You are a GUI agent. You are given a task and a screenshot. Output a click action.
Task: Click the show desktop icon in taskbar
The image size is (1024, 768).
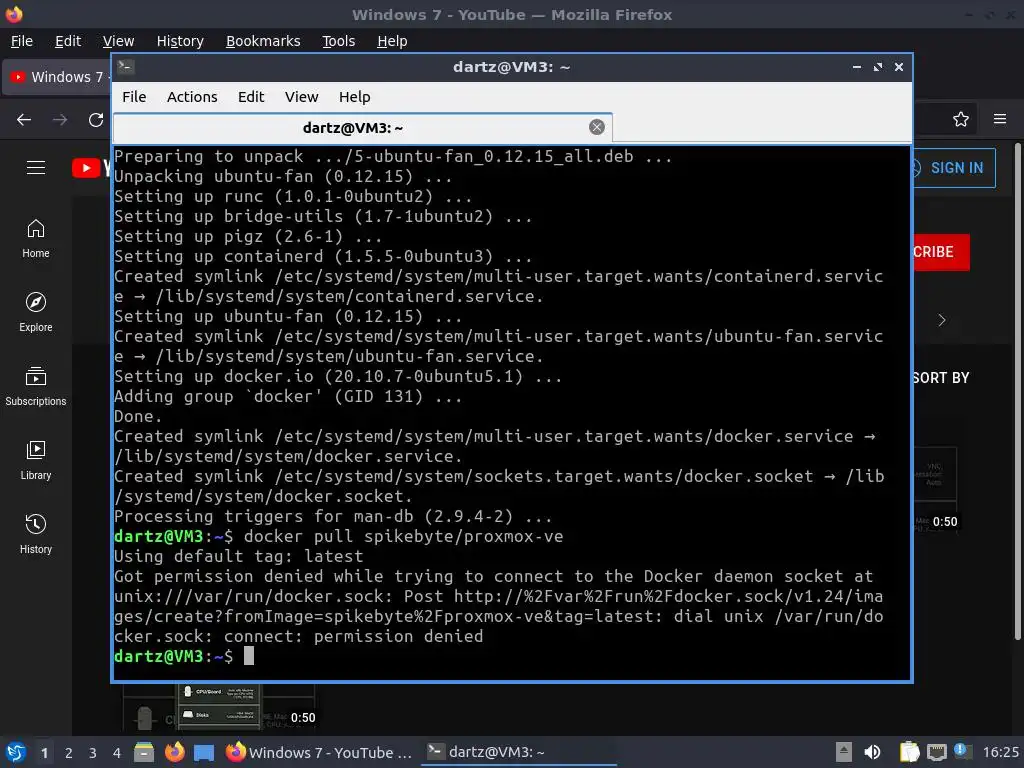click(x=204, y=753)
